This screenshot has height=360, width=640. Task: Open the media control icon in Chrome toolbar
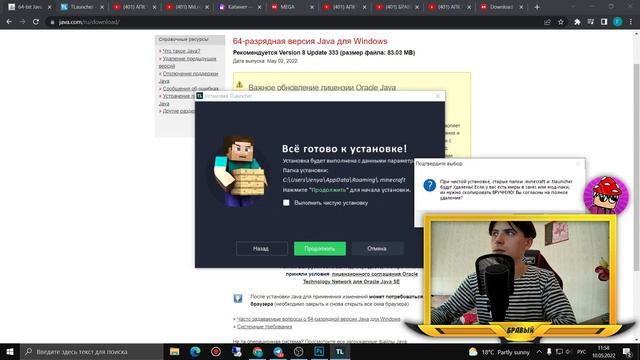point(591,22)
